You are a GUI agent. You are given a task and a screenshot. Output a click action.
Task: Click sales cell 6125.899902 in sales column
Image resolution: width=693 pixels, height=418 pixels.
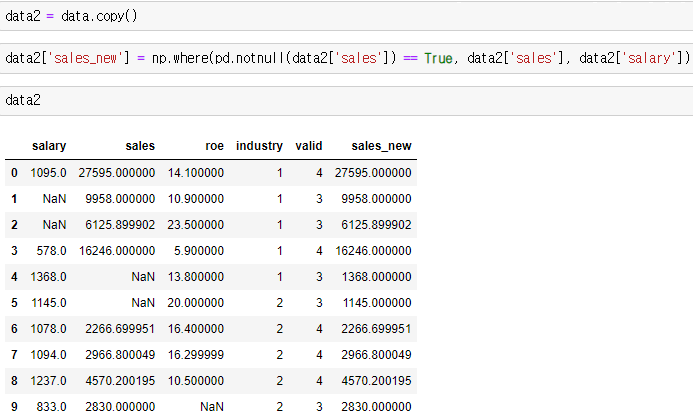point(120,225)
